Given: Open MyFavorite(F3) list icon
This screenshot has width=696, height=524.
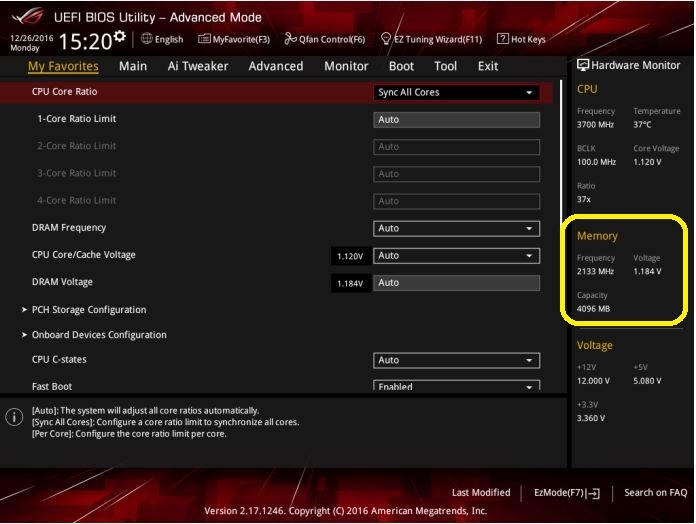Looking at the screenshot, I should [x=204, y=39].
